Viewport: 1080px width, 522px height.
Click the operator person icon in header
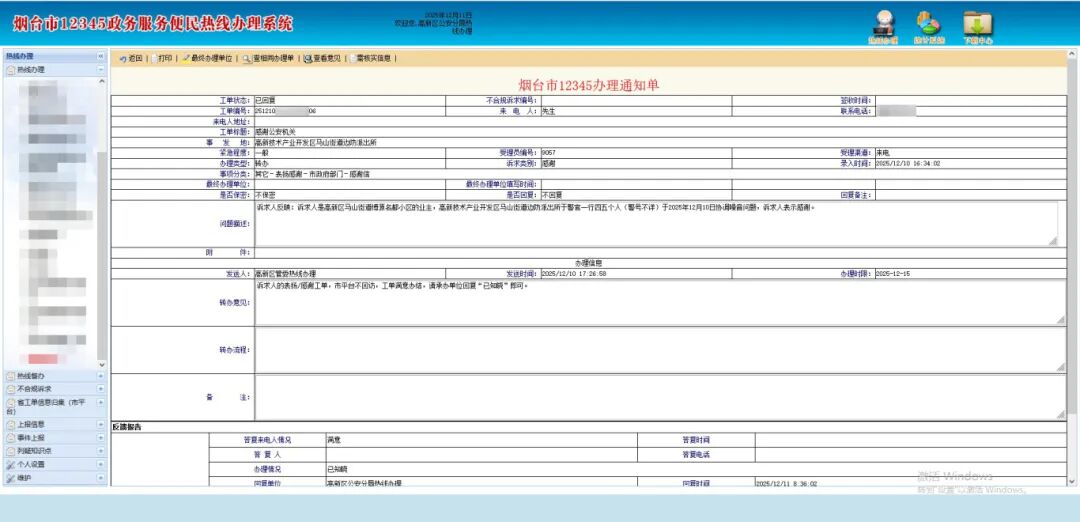tap(883, 25)
